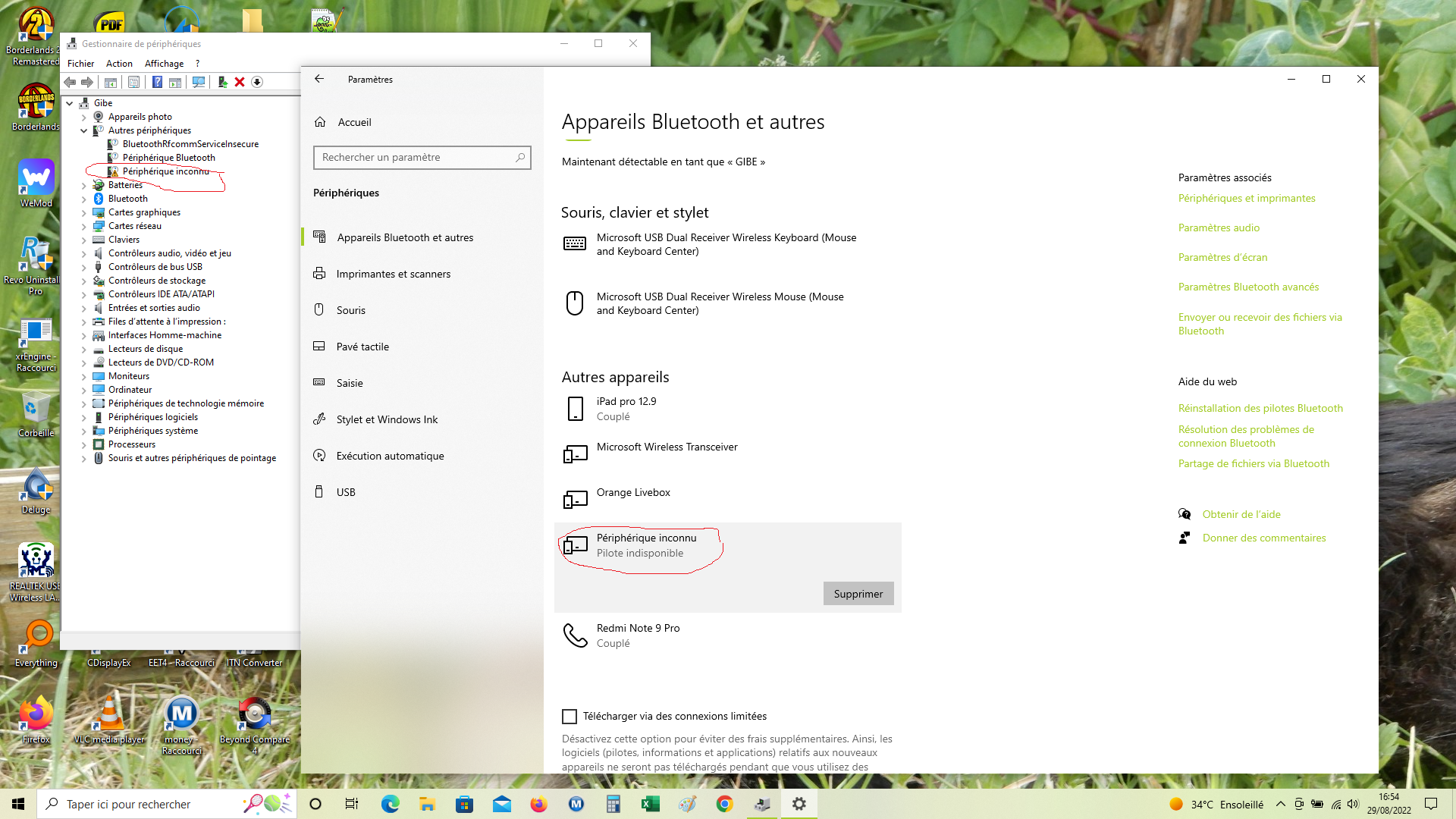Expand Cartes réseau node

tap(84, 226)
